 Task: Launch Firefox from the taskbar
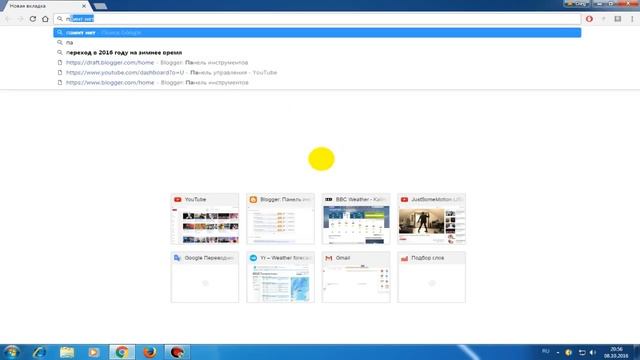pyautogui.click(x=149, y=352)
